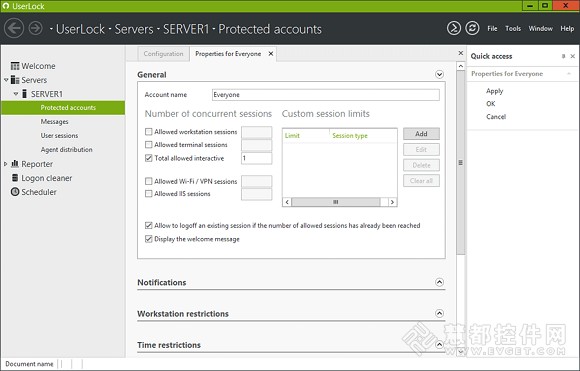The width and height of the screenshot is (580, 371).
Task: Toggle Allow to logoff an existing session checkbox
Action: (x=149, y=225)
